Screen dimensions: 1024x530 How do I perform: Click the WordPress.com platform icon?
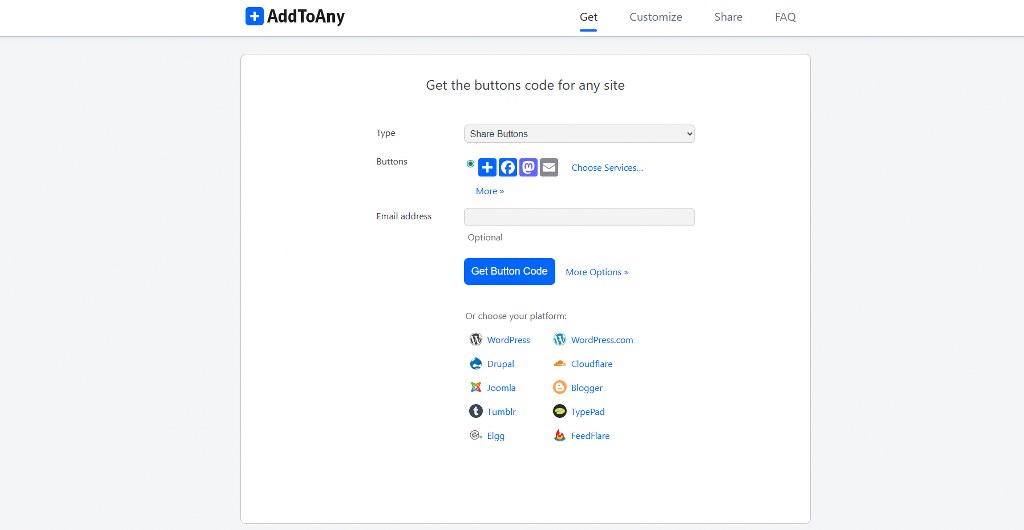pos(560,339)
